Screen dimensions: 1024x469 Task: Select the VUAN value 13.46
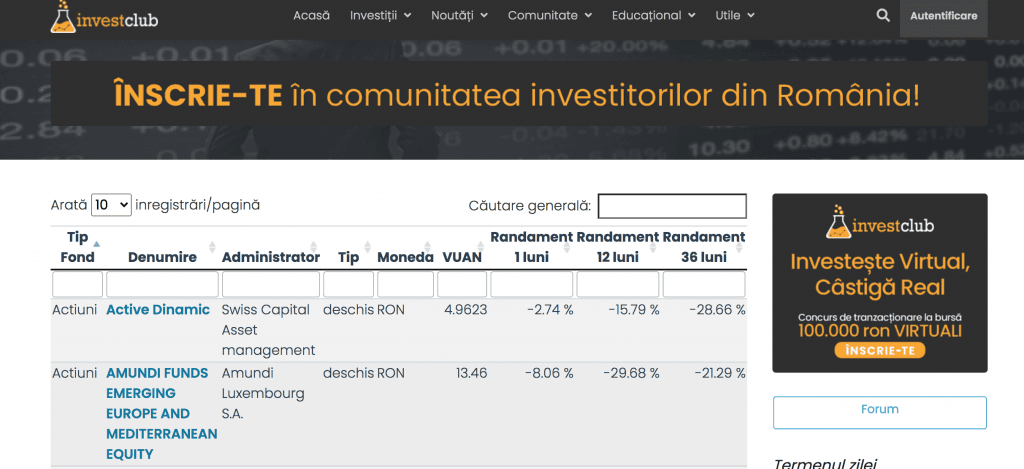point(472,373)
